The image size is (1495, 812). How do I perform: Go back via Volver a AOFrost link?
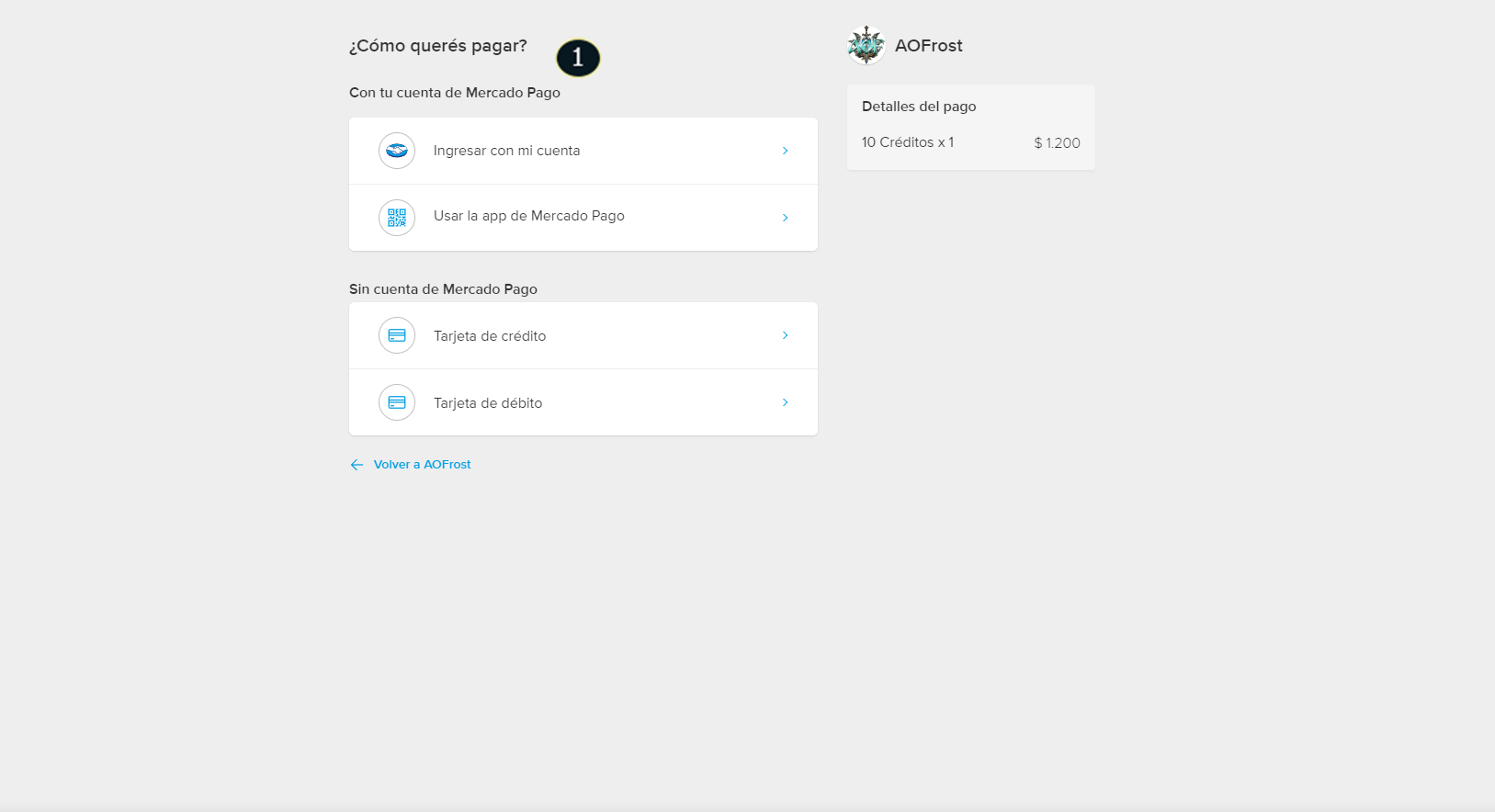tap(422, 465)
